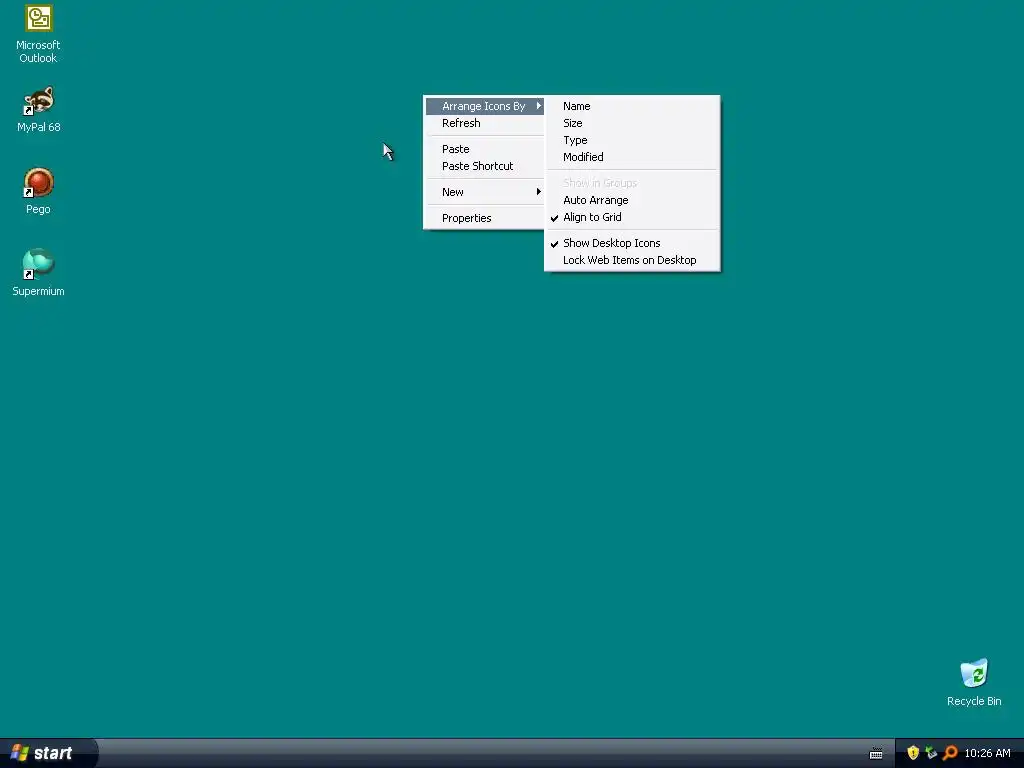Screen dimensions: 1024x768
Task: Toggle Show Desktop Icons off
Action: click(632, 243)
